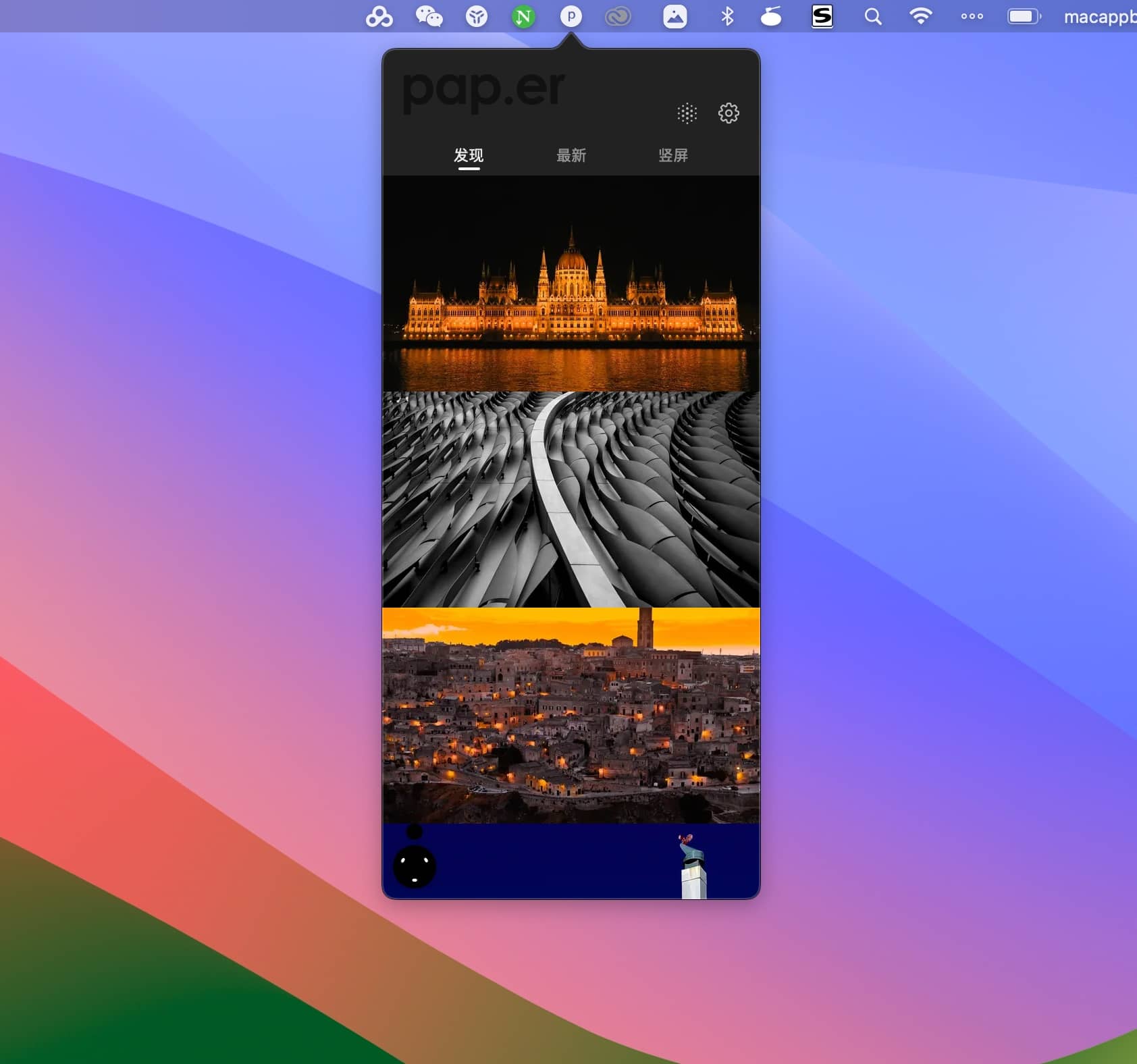Switch to the 竖屏 tab
The width and height of the screenshot is (1137, 1064).
click(673, 155)
